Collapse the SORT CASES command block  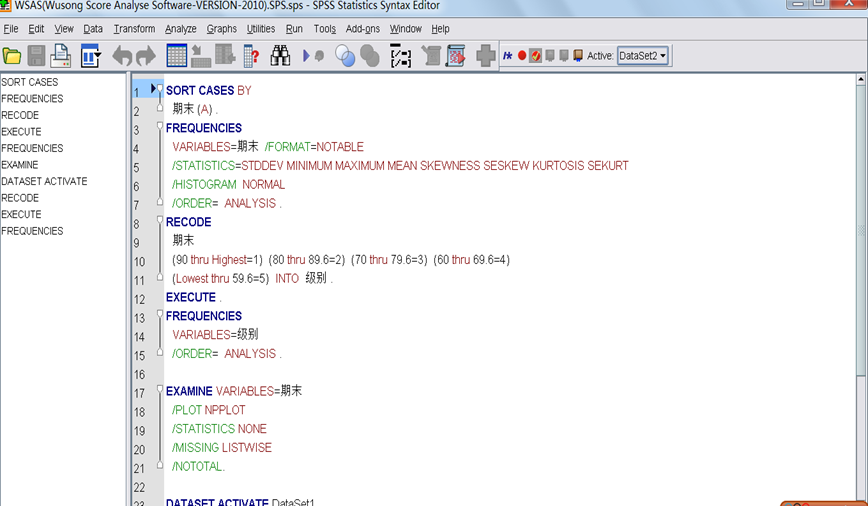point(159,88)
